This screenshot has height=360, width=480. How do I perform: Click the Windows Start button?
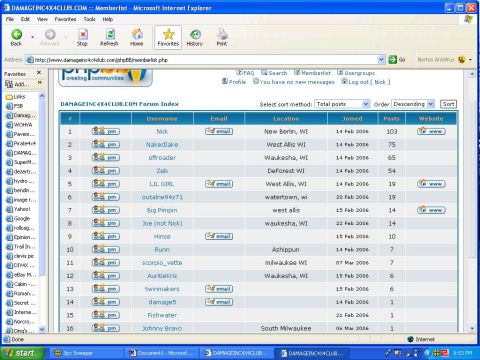22,353
